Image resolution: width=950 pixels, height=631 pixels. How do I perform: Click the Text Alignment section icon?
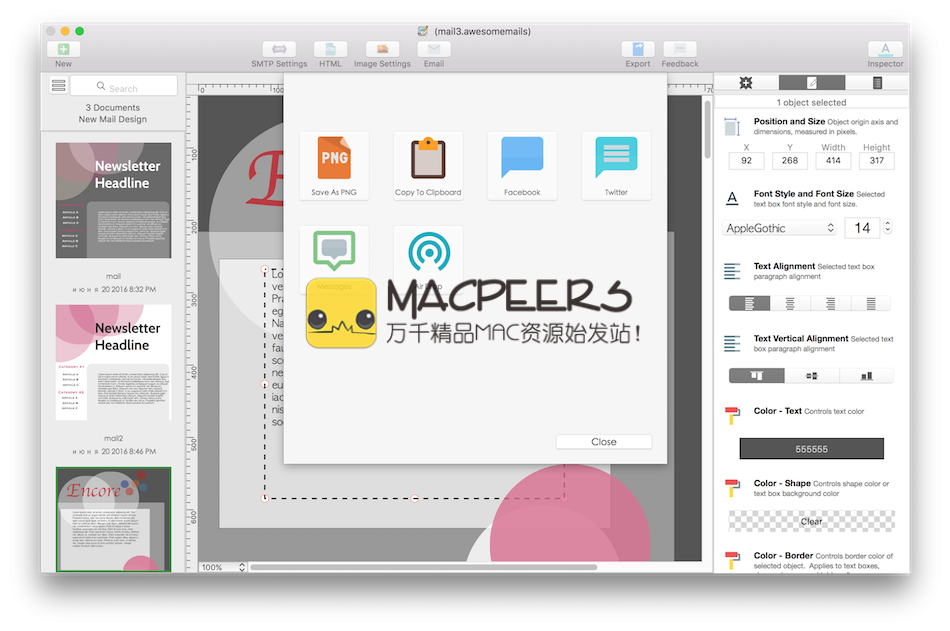click(732, 271)
